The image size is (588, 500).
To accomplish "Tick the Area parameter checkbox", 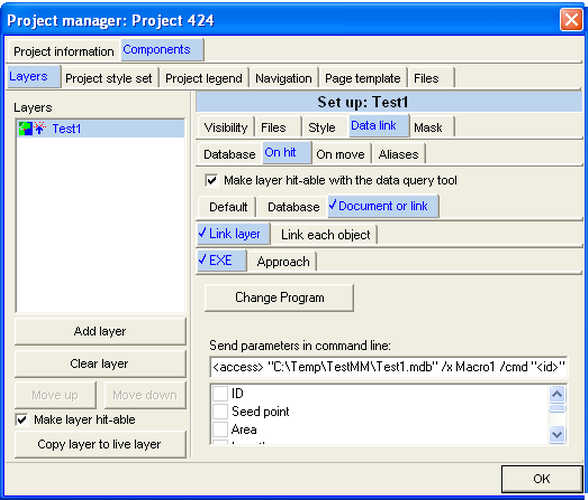I will [x=220, y=429].
